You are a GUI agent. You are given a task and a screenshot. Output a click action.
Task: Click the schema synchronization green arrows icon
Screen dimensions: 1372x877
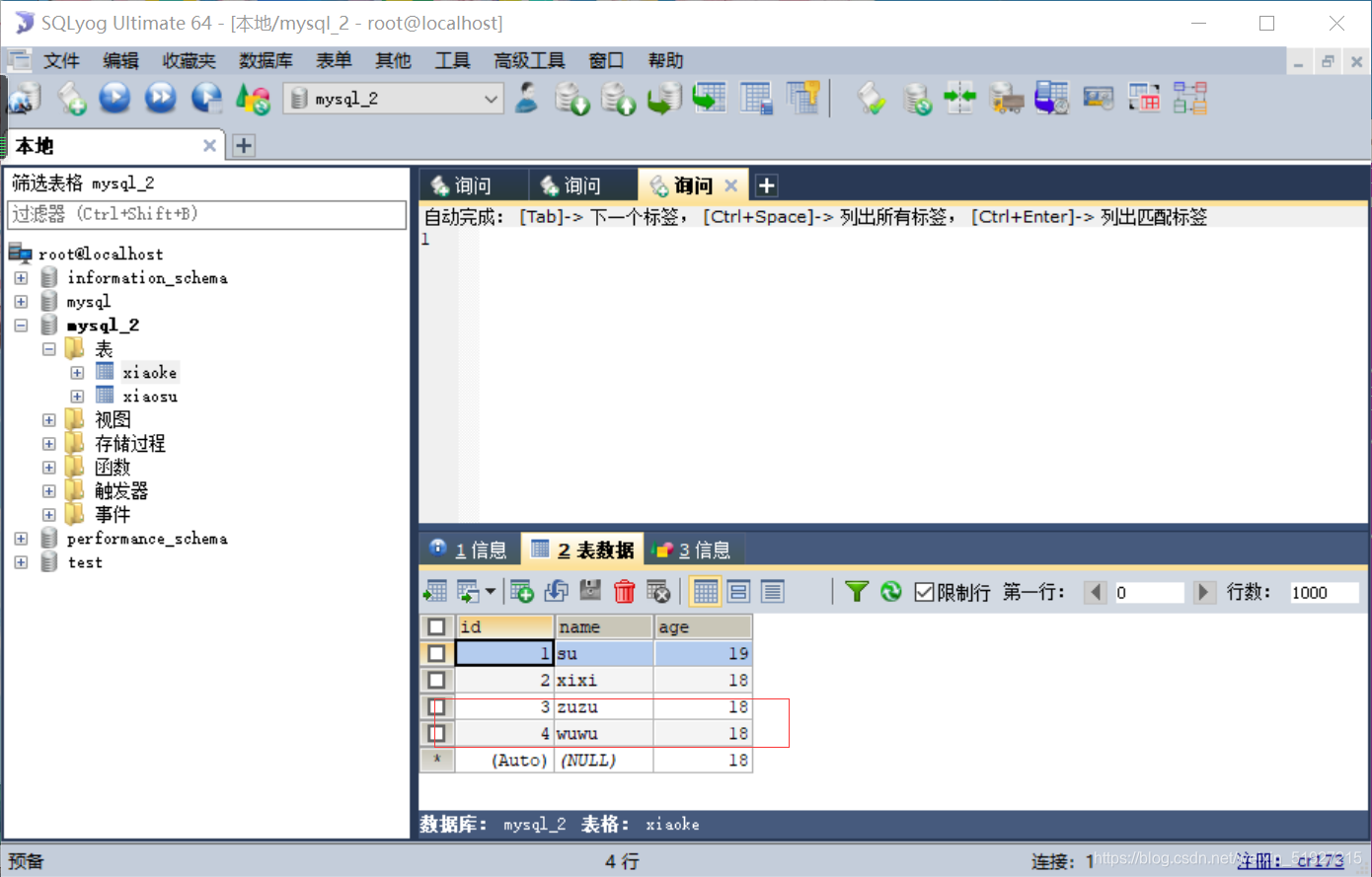(959, 98)
